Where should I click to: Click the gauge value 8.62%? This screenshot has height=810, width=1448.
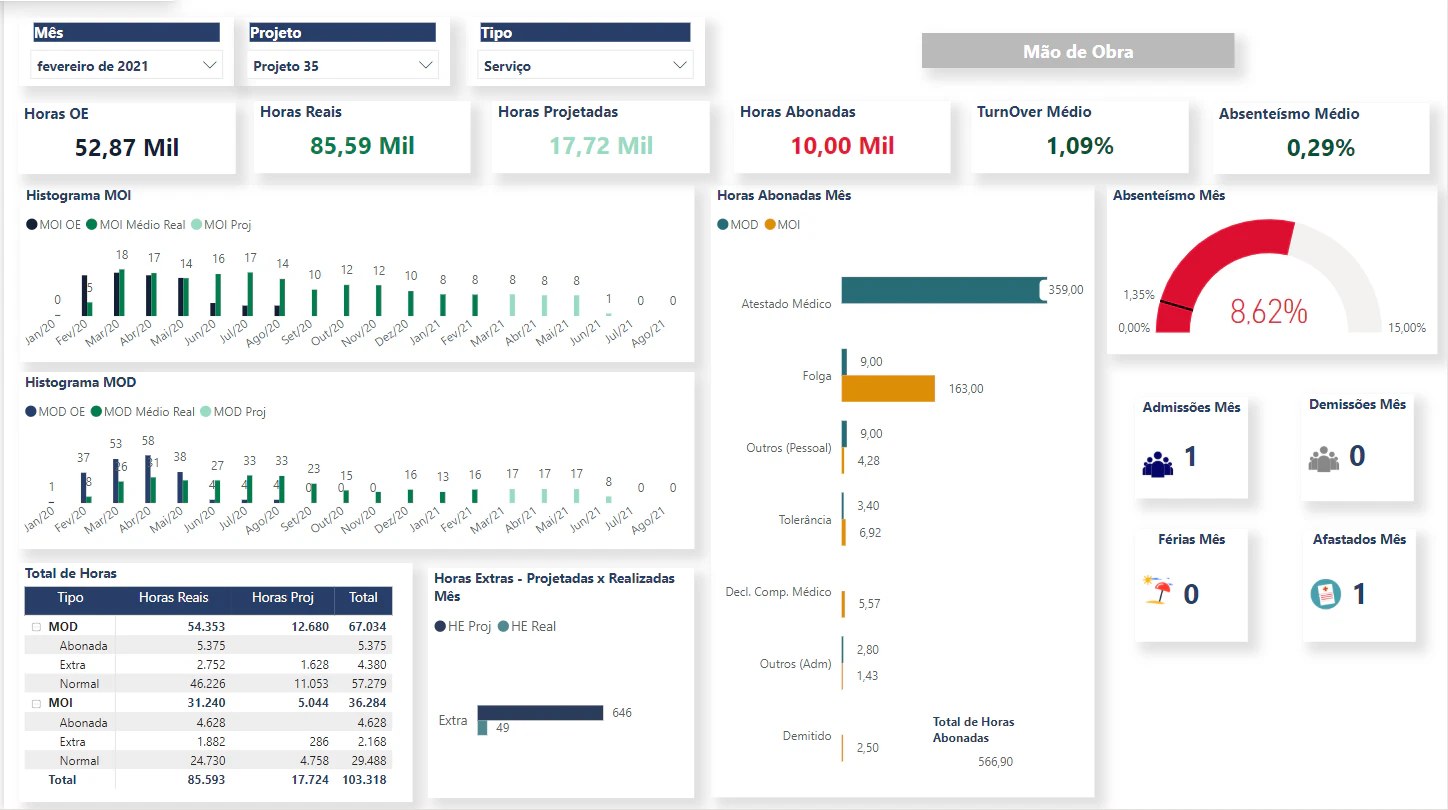click(x=1269, y=312)
